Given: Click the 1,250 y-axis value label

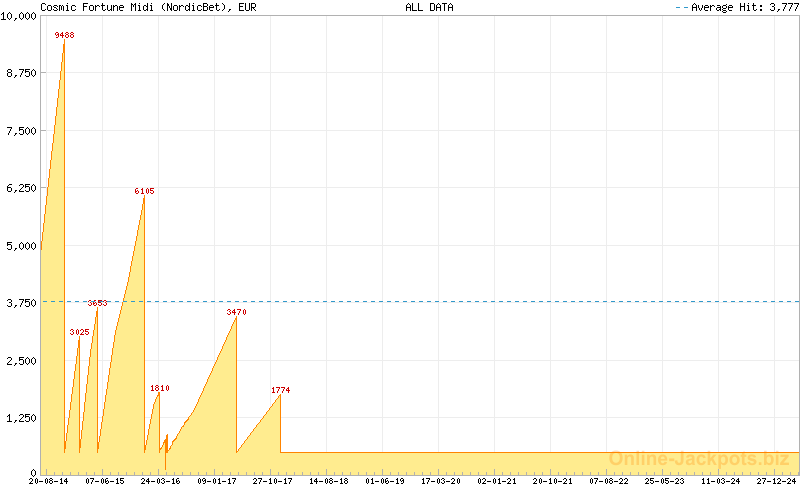Looking at the screenshot, I should 20,418.
